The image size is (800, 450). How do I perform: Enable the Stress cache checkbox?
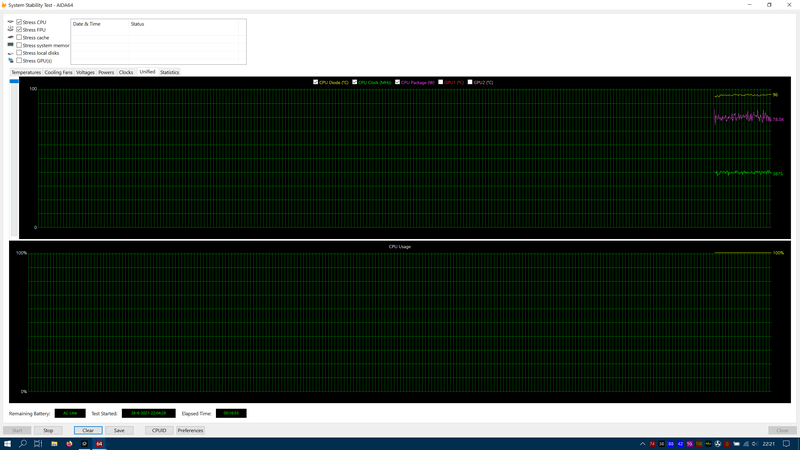[x=19, y=37]
